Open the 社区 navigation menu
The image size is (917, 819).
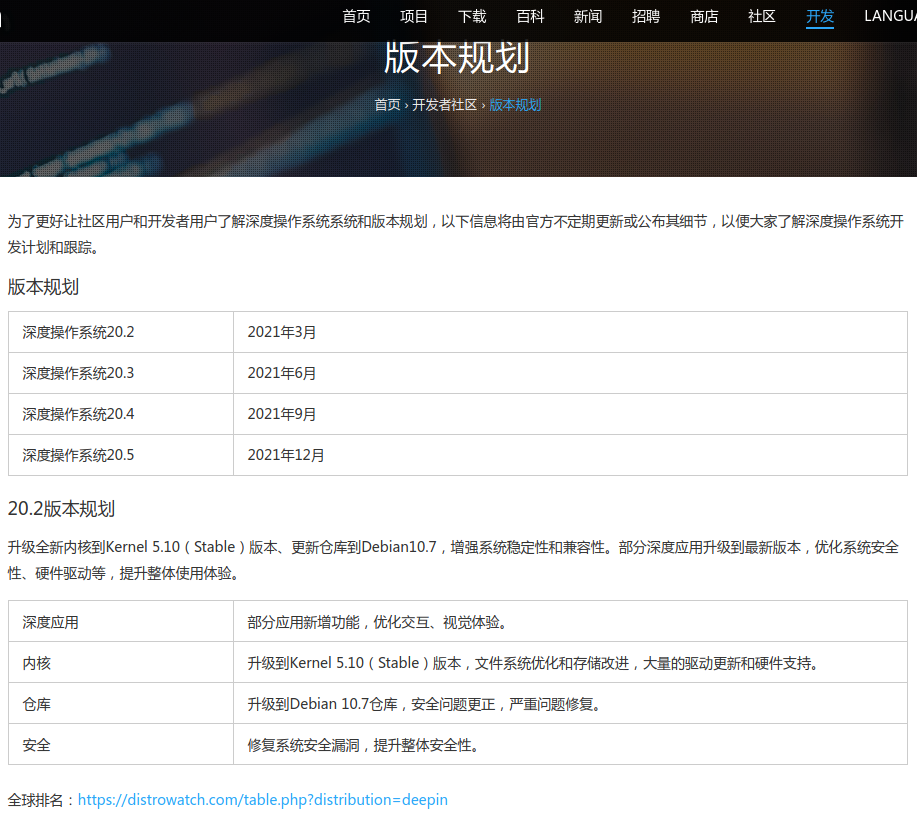[762, 16]
